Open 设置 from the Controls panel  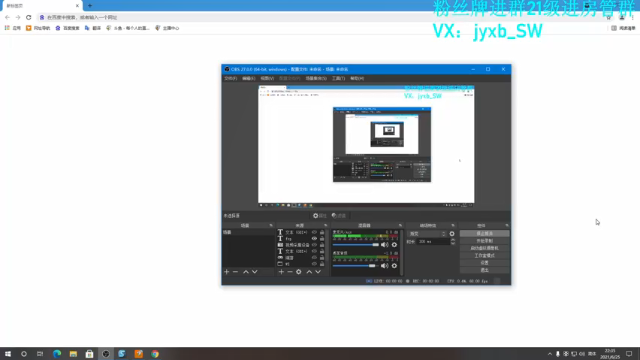click(484, 263)
